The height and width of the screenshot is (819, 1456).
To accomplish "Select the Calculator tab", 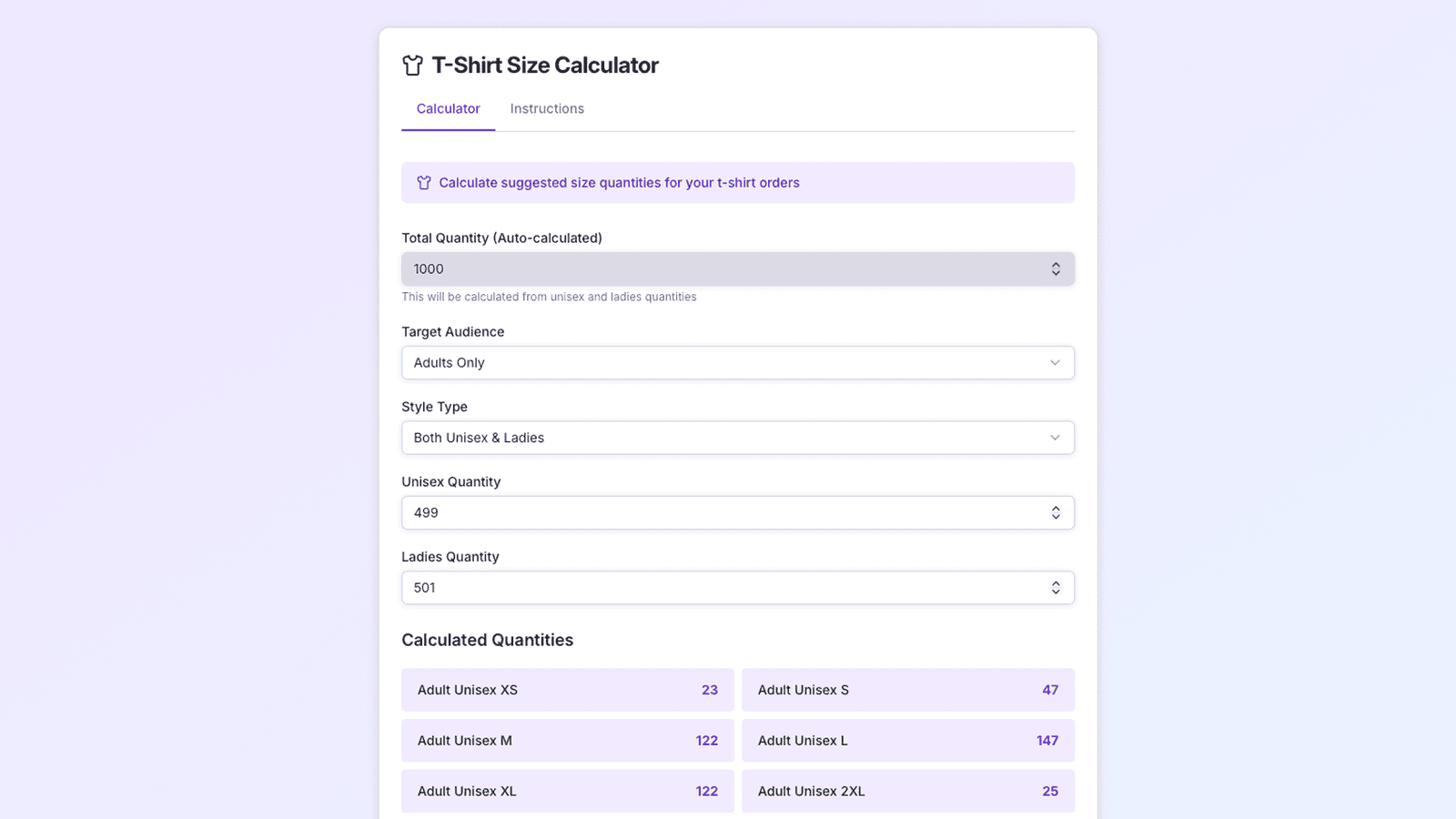I will (x=448, y=108).
